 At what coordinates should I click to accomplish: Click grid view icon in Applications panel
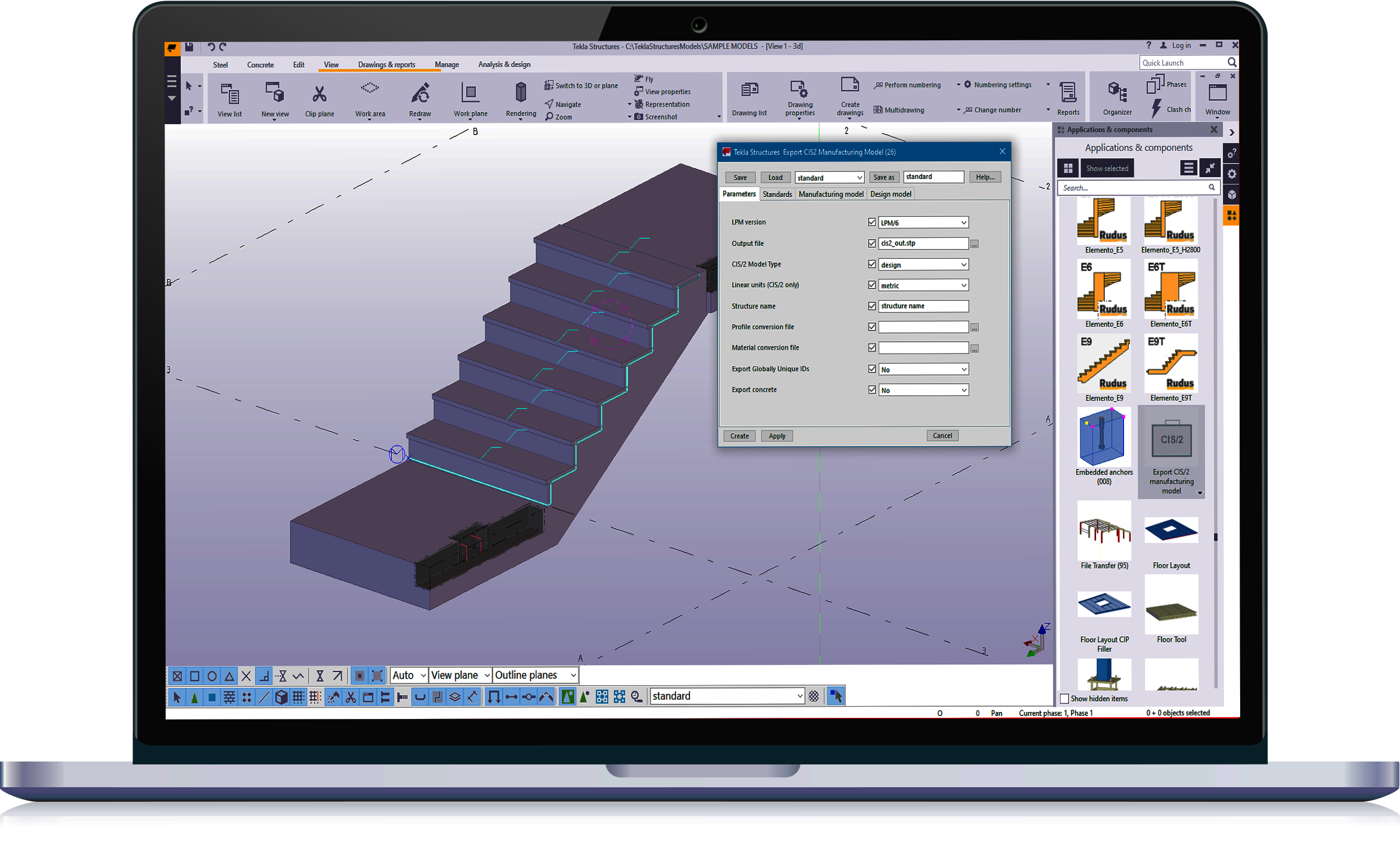pos(1068,169)
